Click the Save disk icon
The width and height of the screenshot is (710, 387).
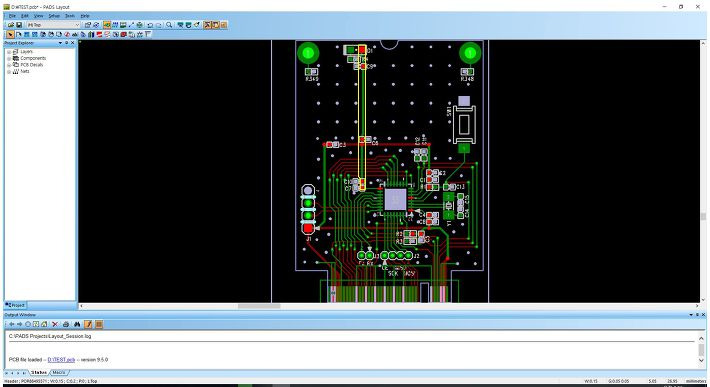pyautogui.click(x=19, y=25)
